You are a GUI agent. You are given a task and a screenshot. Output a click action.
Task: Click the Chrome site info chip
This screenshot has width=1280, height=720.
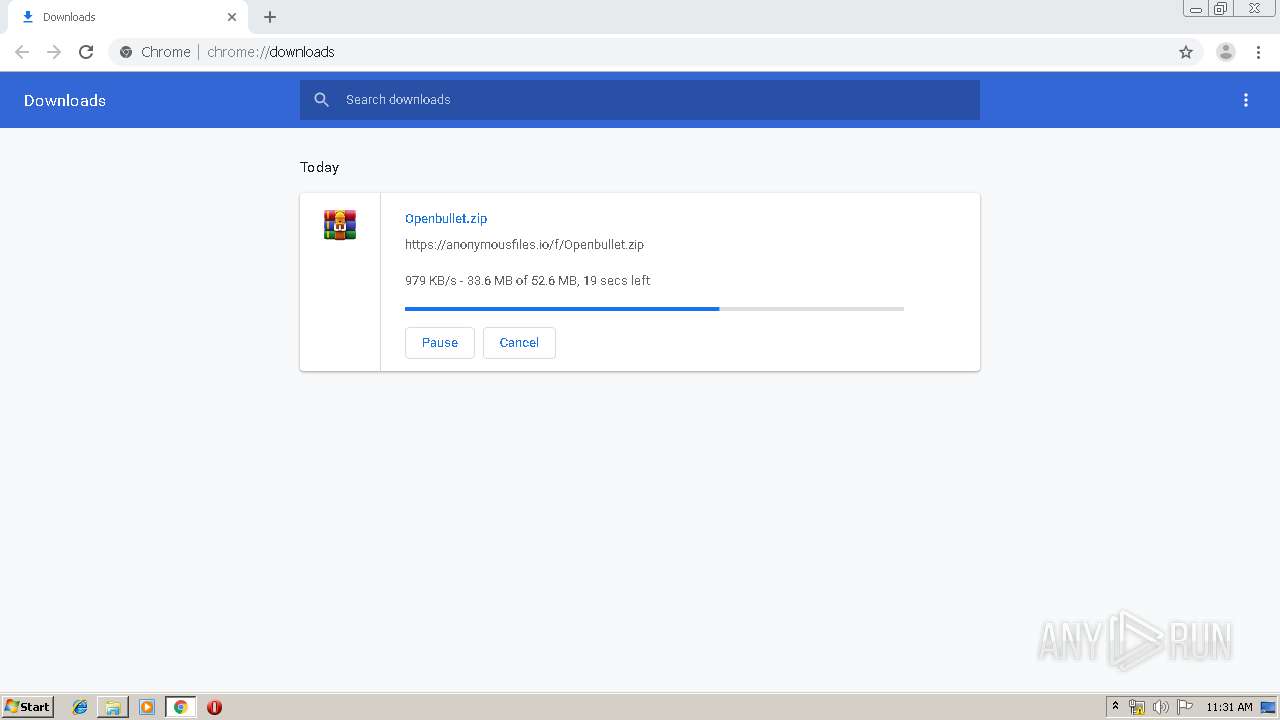156,52
